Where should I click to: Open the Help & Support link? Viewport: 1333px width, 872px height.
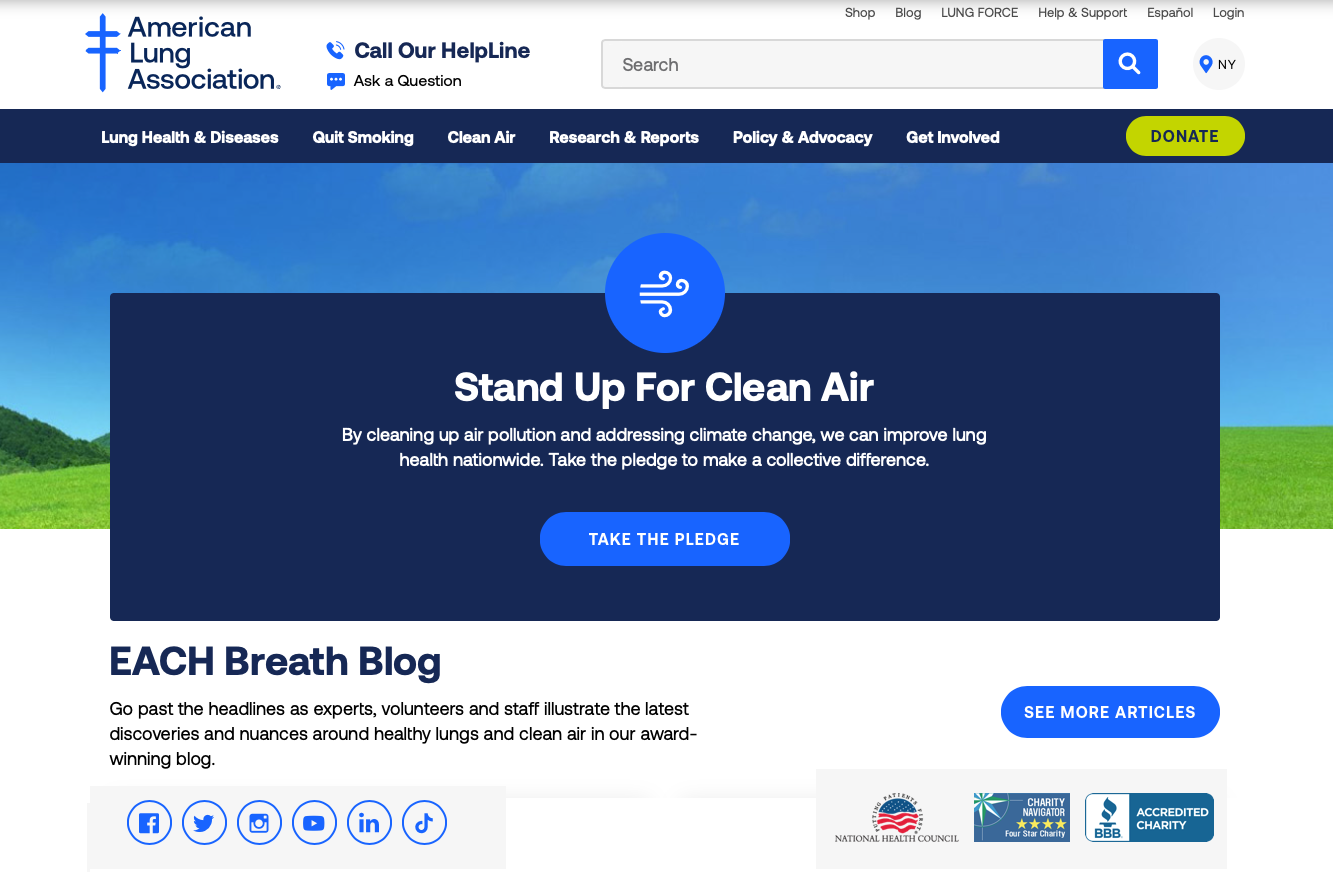1082,13
